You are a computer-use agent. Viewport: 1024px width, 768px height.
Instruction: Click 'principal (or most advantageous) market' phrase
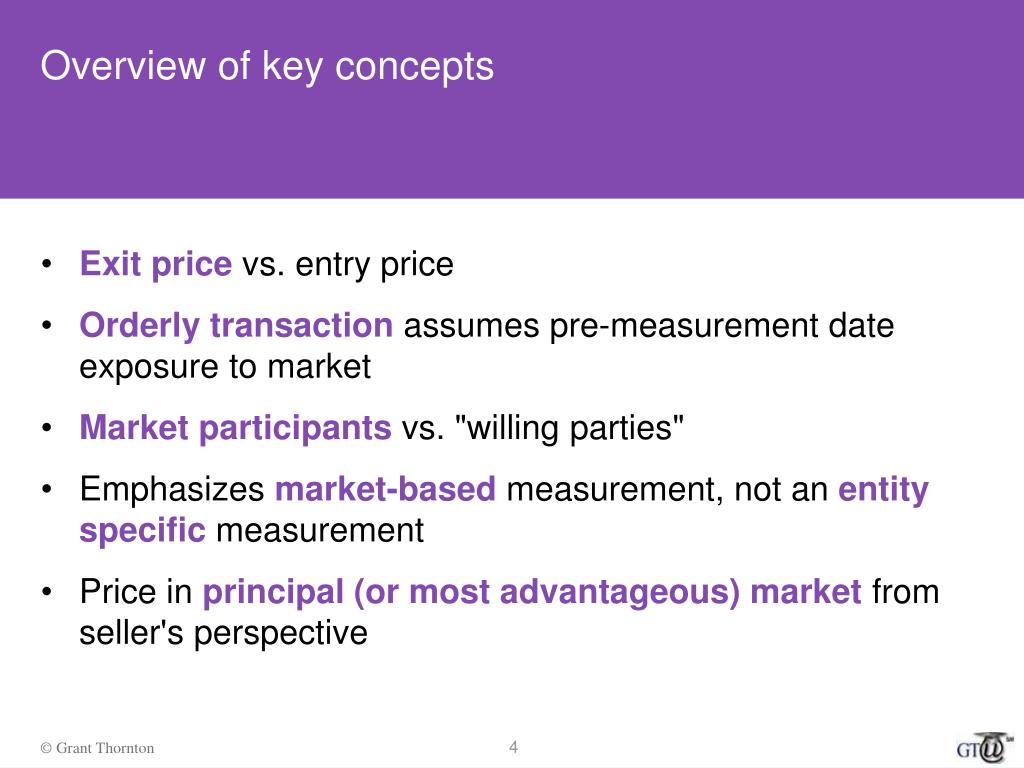coord(532,592)
